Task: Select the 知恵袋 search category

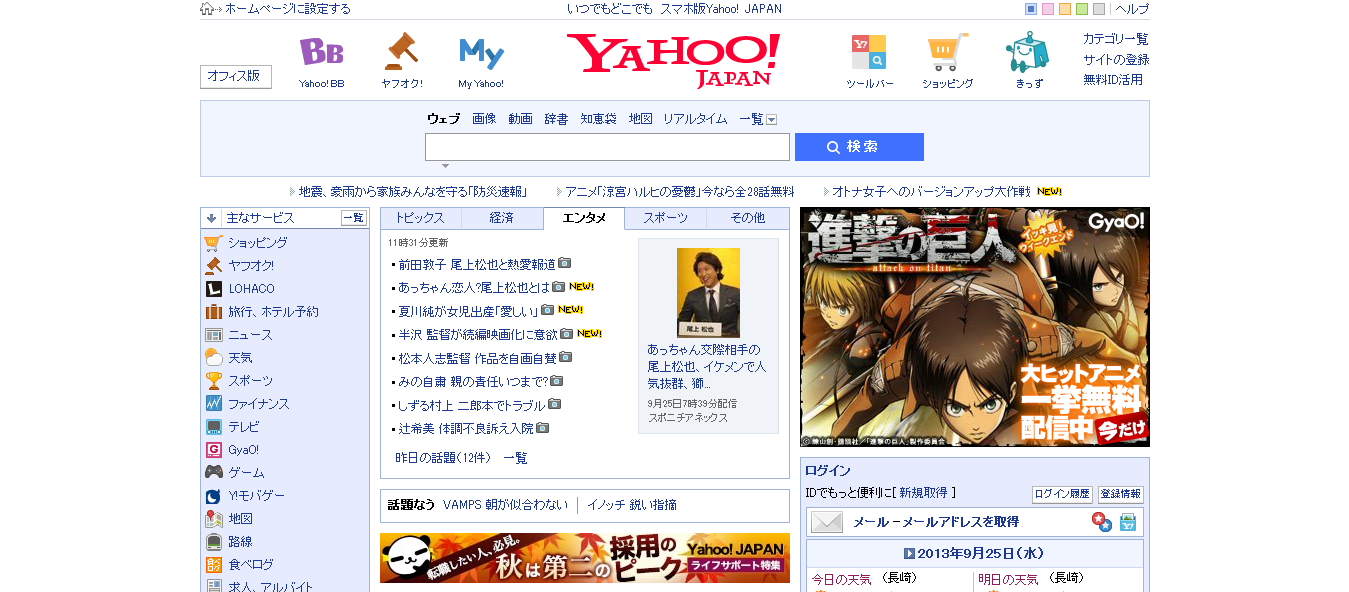Action: (x=599, y=119)
